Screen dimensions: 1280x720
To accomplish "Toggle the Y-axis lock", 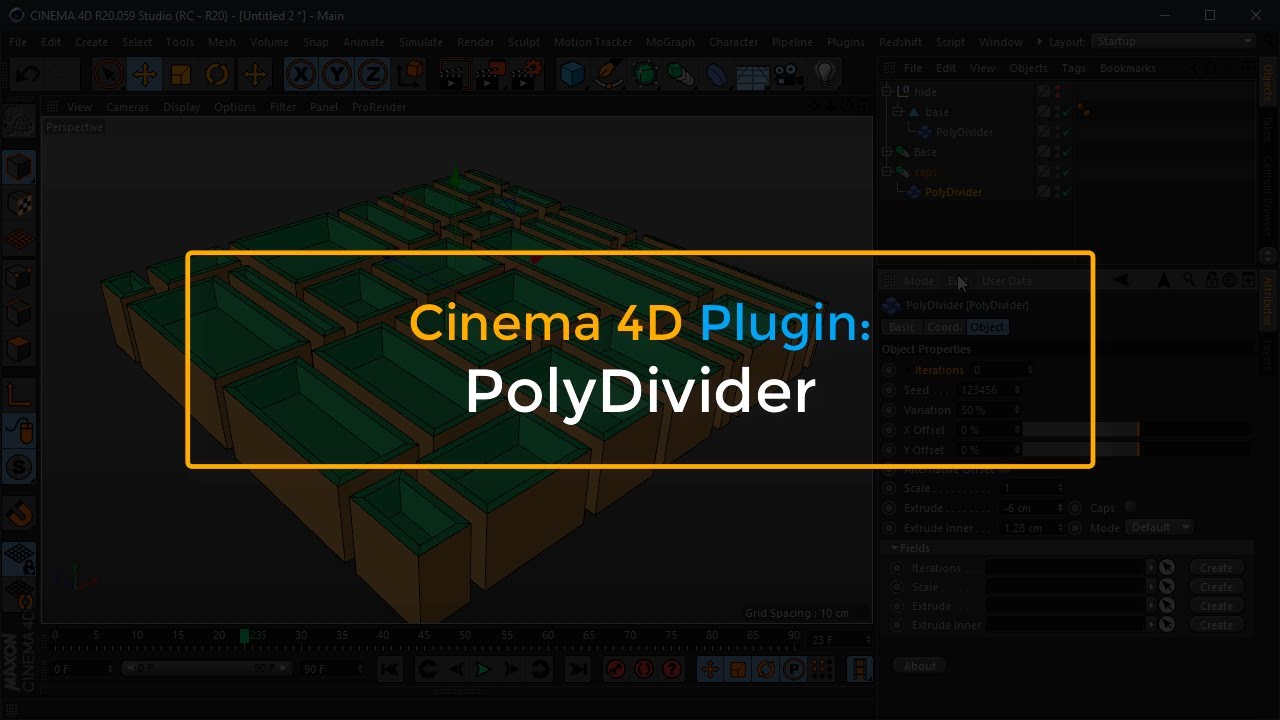I will point(336,74).
